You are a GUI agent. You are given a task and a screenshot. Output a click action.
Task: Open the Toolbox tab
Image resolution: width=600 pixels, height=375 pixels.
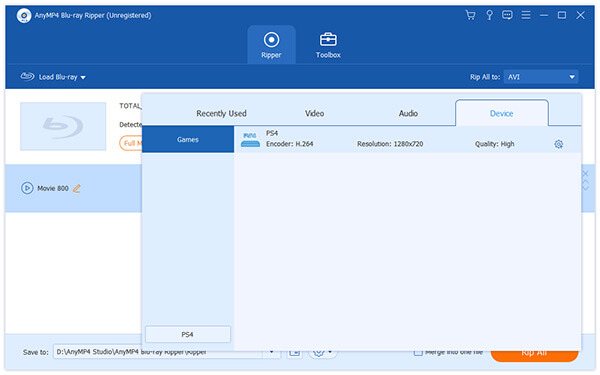pos(328,45)
